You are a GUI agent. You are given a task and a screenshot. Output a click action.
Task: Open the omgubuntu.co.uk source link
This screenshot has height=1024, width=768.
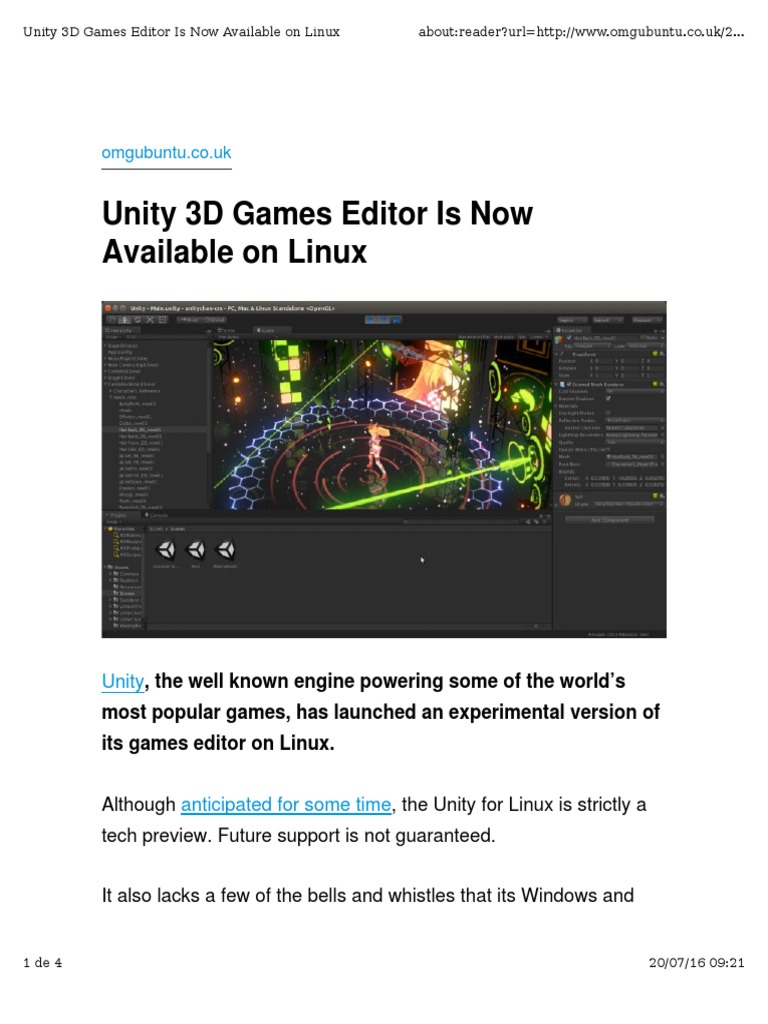[x=166, y=153]
